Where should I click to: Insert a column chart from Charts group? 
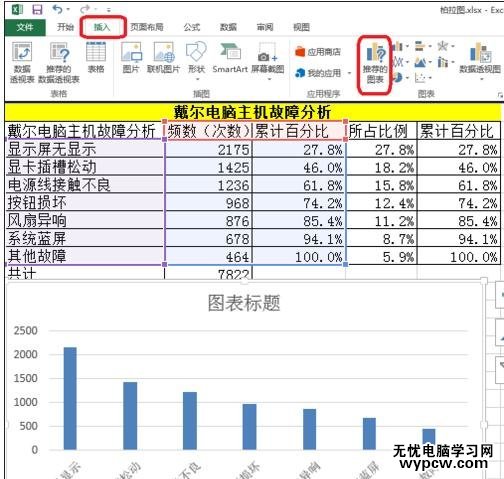pos(397,46)
